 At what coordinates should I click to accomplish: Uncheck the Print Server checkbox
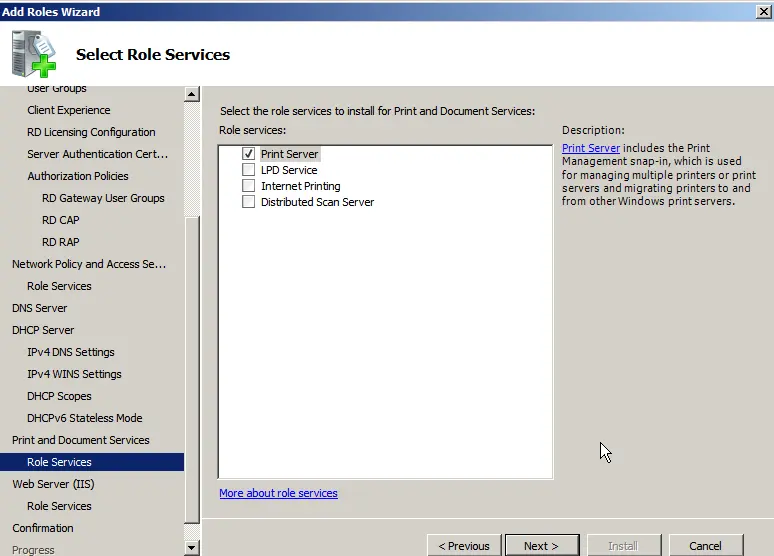point(248,154)
